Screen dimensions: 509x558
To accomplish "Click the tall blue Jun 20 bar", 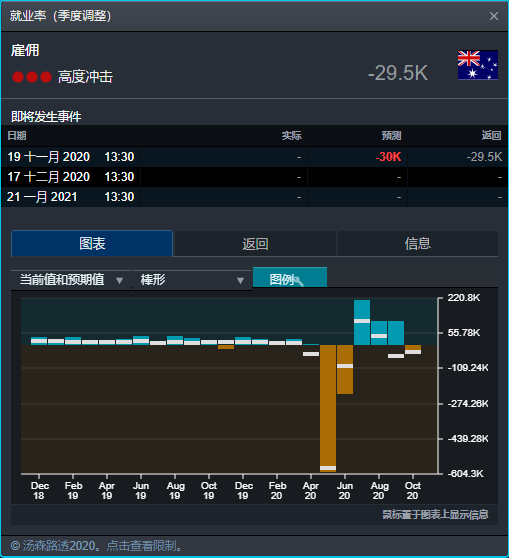I will pos(362,322).
